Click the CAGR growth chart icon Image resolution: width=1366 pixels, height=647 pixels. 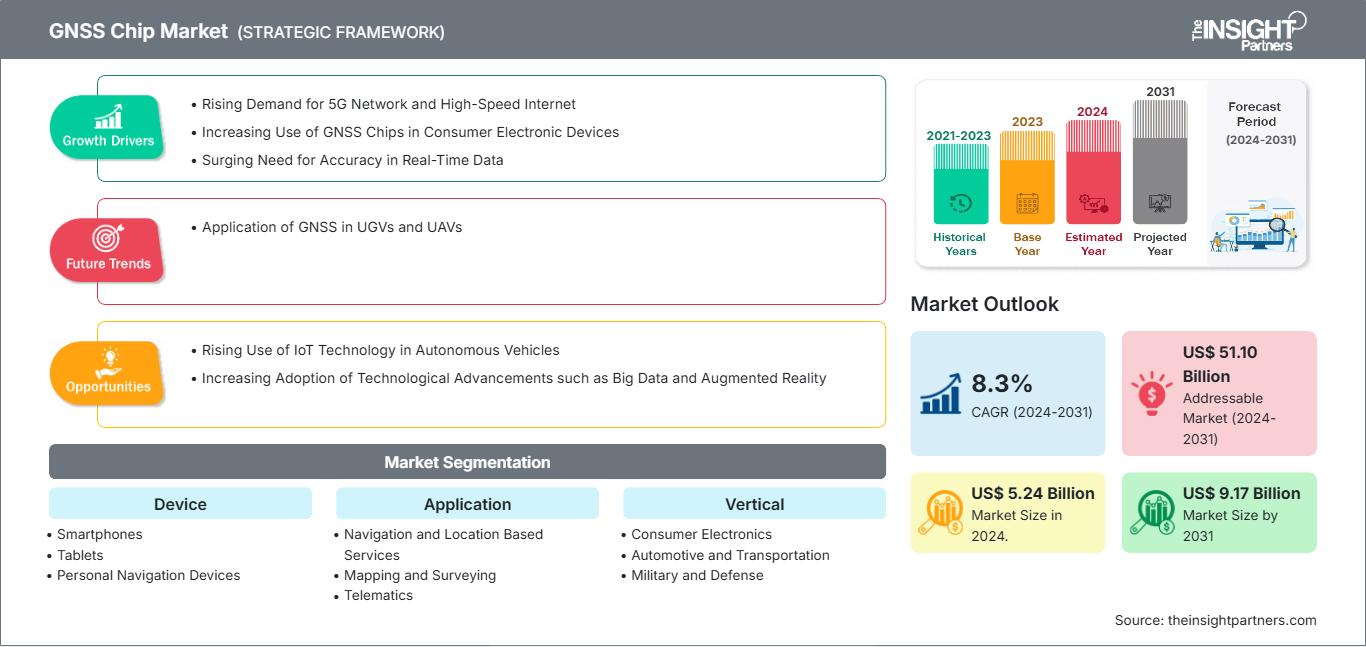[x=941, y=394]
